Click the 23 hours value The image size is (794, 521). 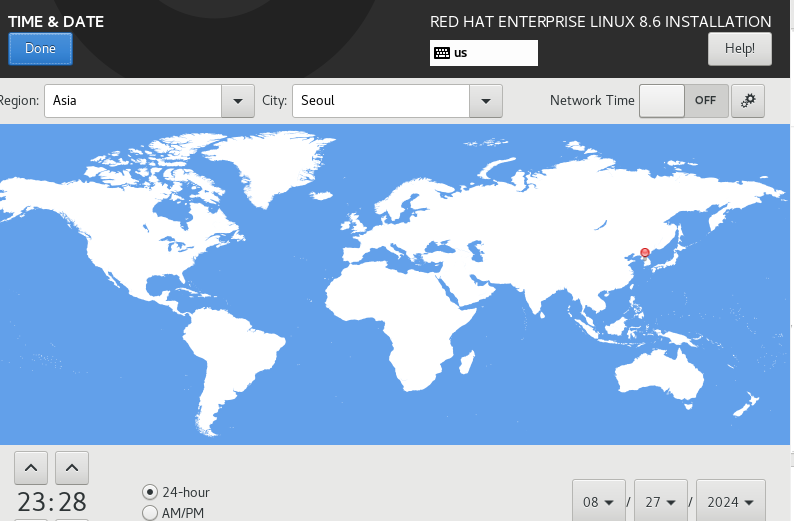tap(31, 502)
